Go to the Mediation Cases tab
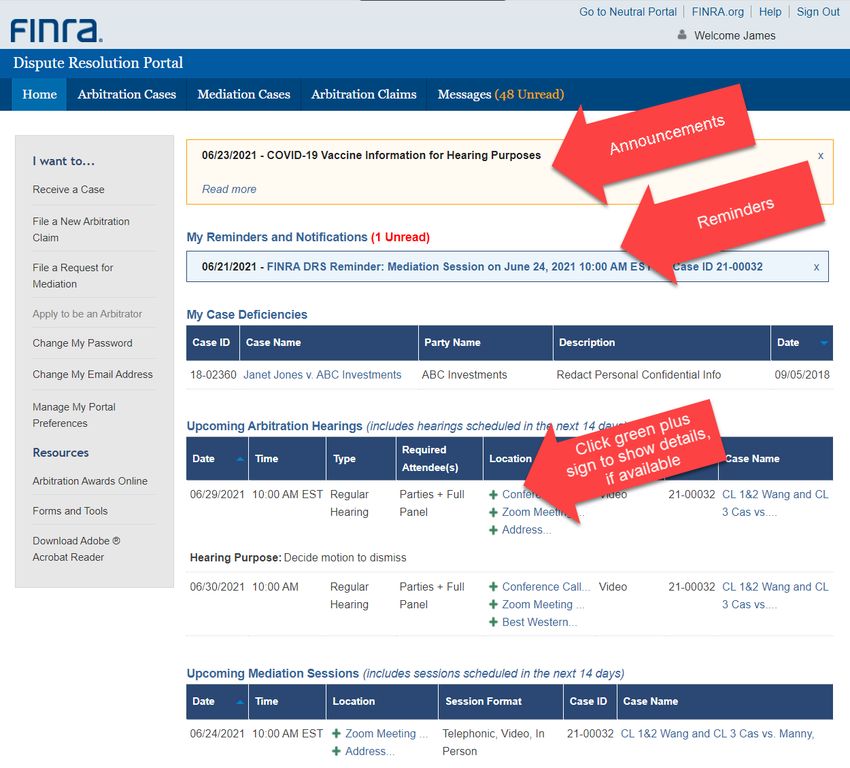This screenshot has width=850, height=768. click(x=244, y=94)
